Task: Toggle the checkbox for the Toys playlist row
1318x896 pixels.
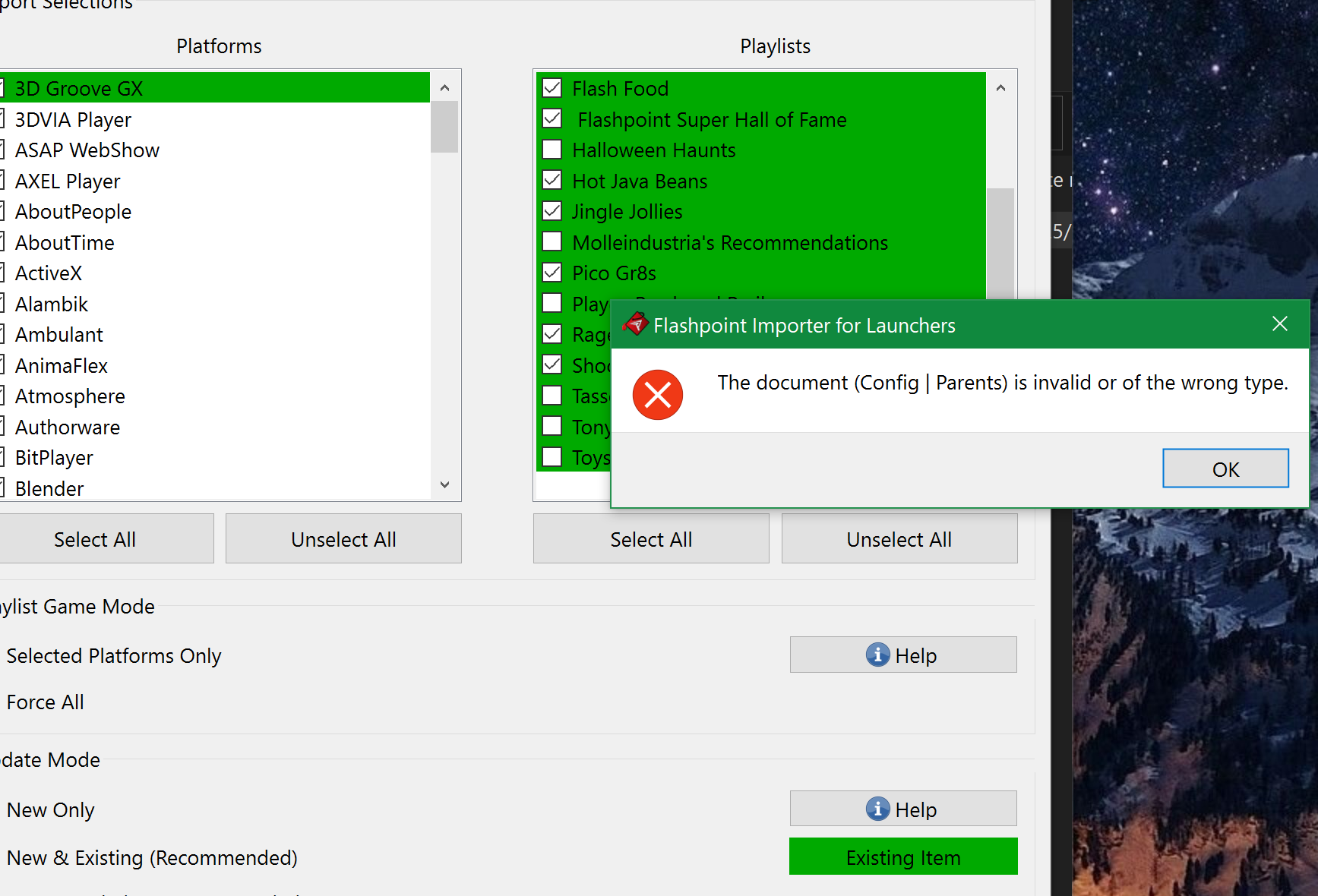Action: coord(552,457)
